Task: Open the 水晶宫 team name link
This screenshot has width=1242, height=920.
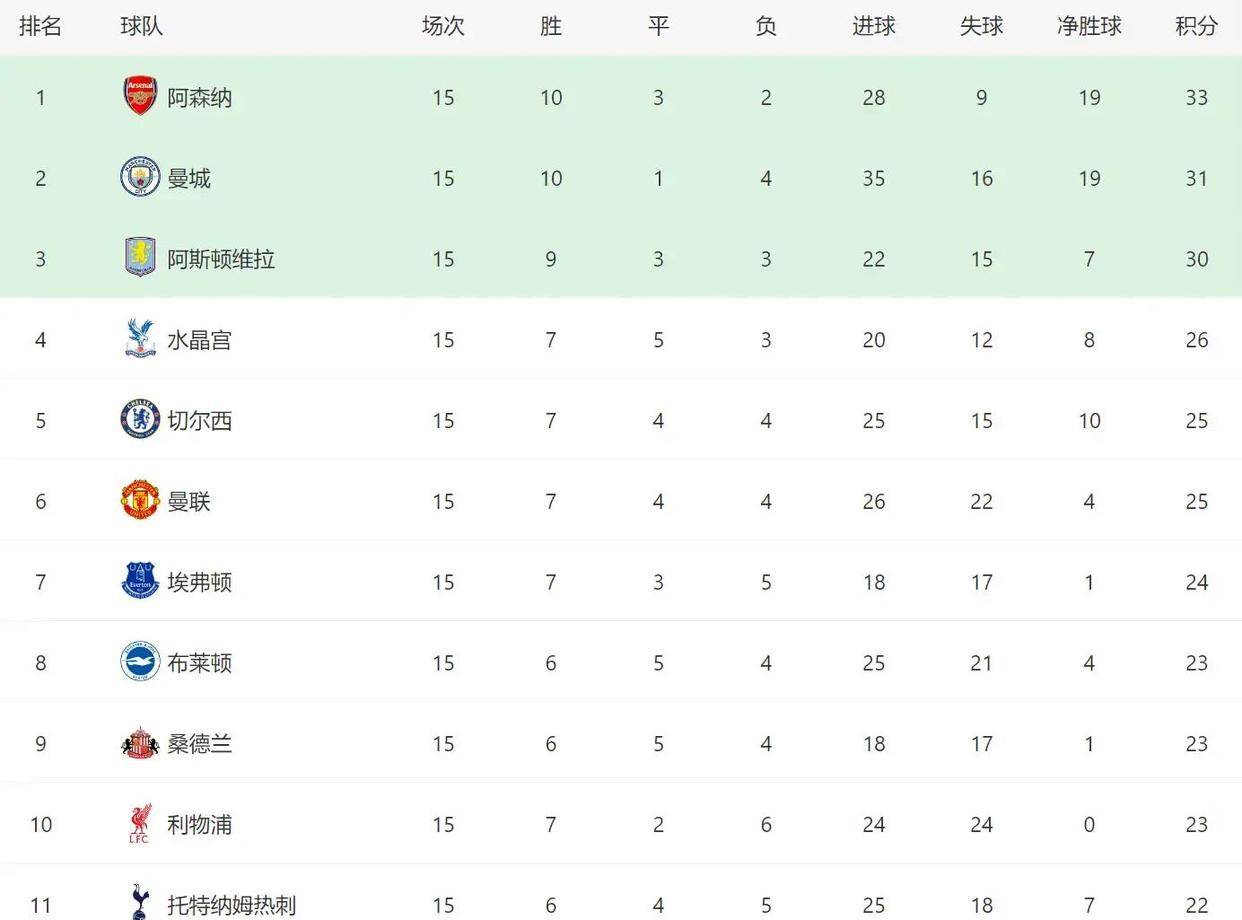Action: (200, 340)
